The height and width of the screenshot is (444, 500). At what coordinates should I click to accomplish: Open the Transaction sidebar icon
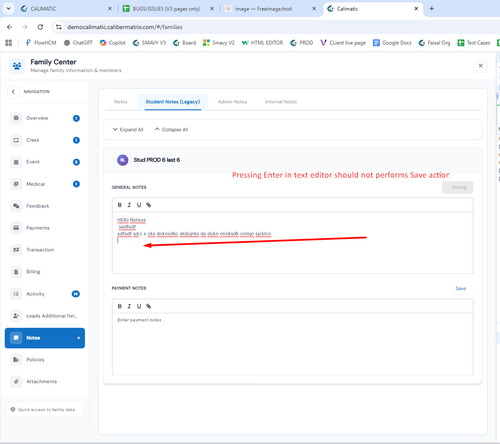click(16, 250)
